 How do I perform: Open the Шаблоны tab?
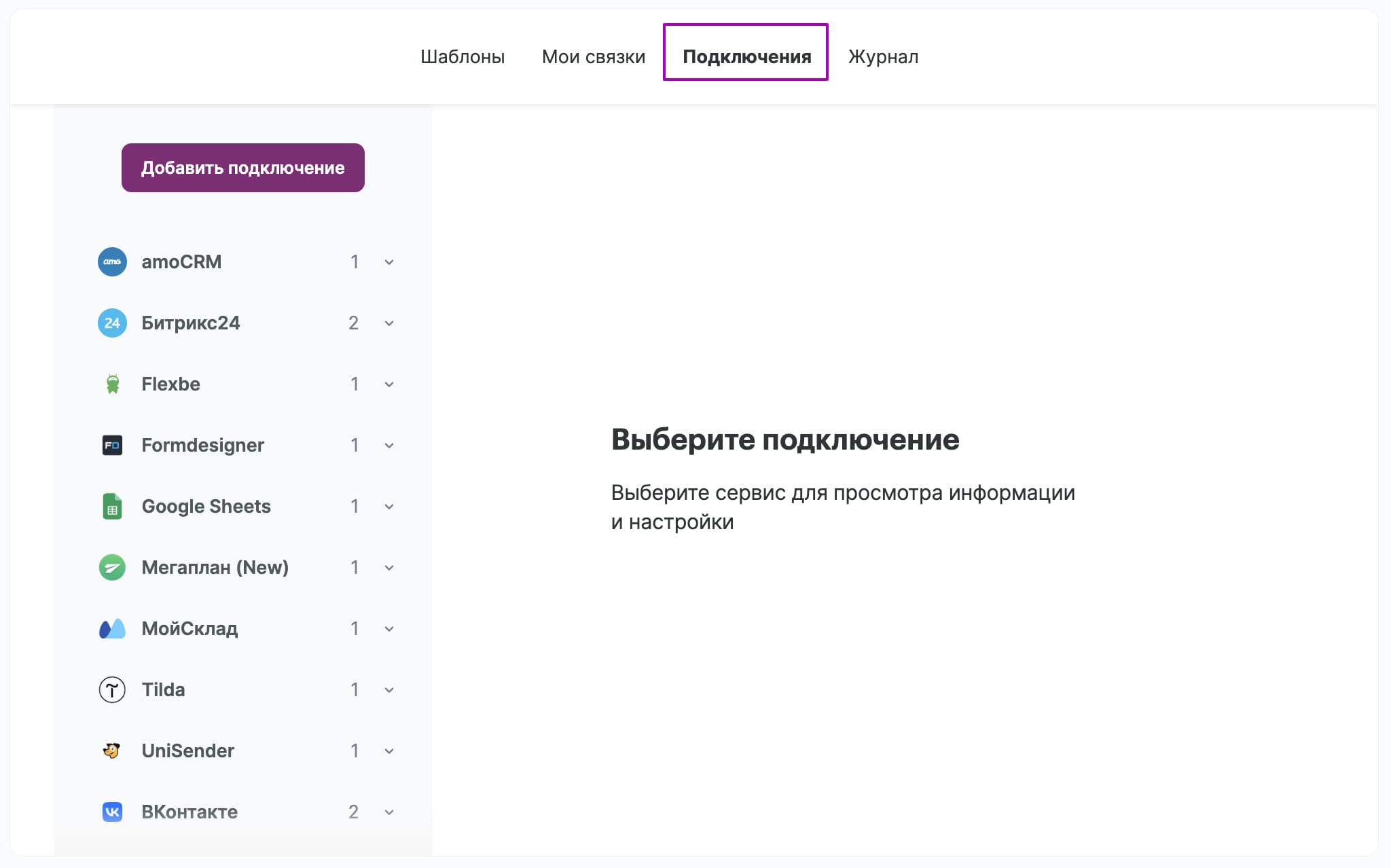click(x=463, y=56)
